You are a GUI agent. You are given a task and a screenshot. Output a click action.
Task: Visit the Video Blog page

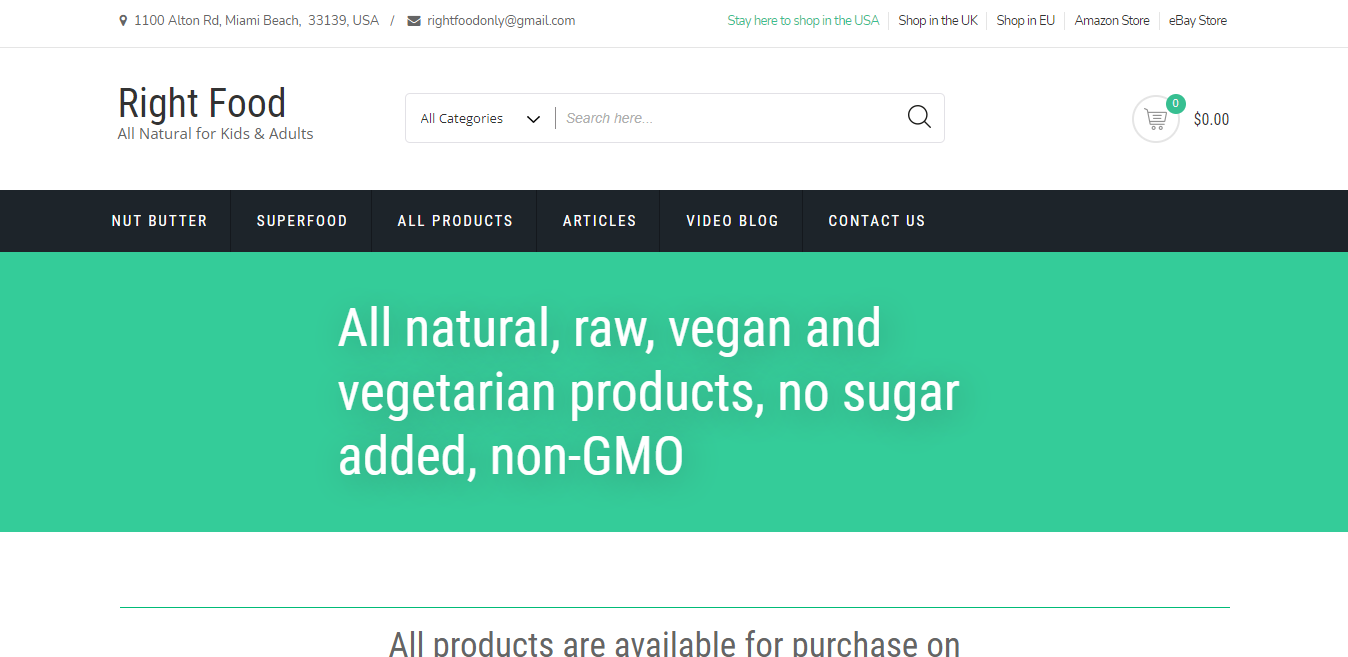click(732, 221)
